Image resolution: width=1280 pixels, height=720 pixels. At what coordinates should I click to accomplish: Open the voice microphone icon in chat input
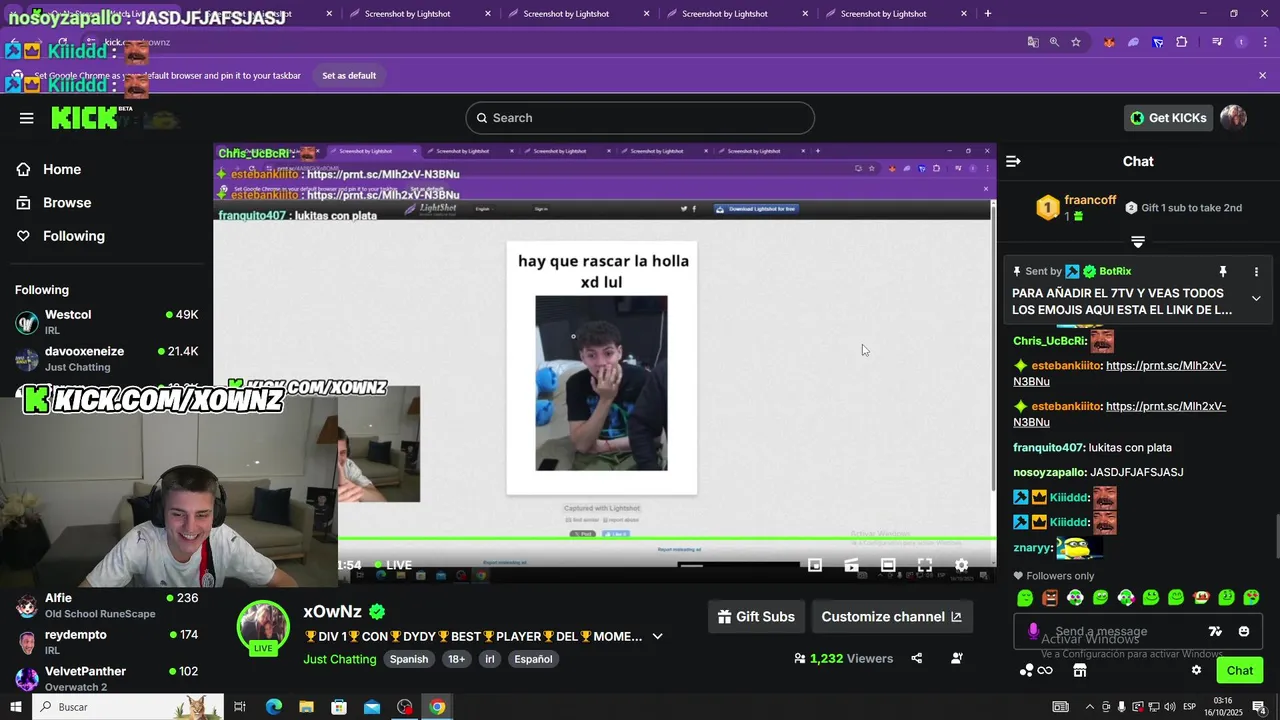tap(1033, 631)
